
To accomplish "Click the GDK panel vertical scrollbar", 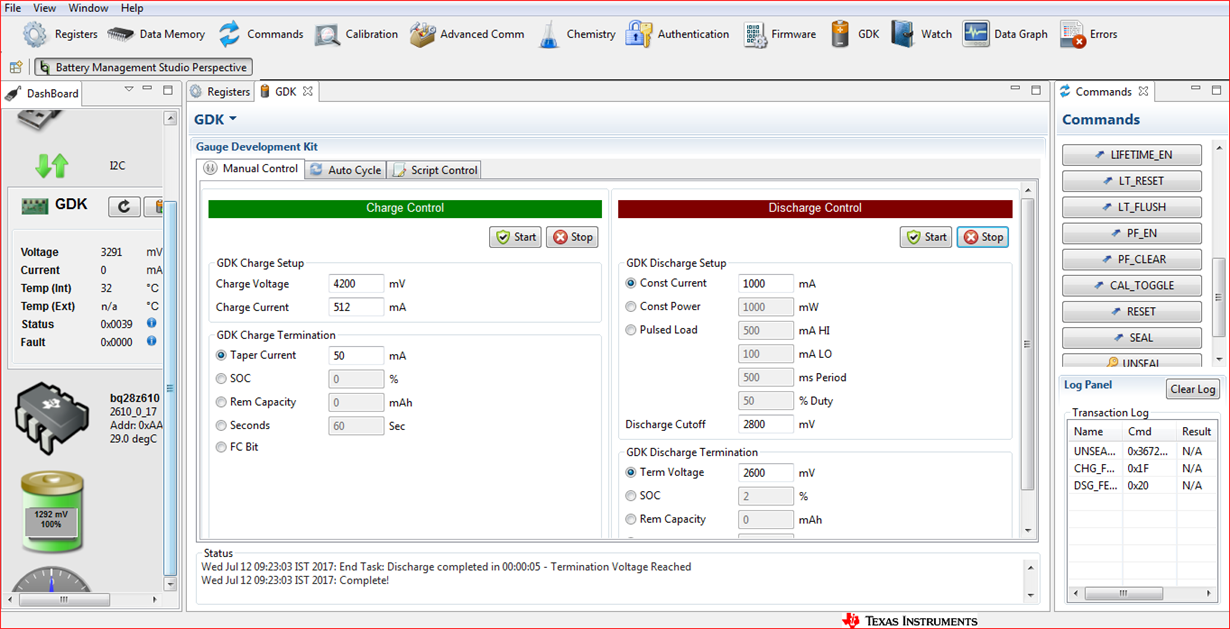I will pyautogui.click(x=1028, y=343).
